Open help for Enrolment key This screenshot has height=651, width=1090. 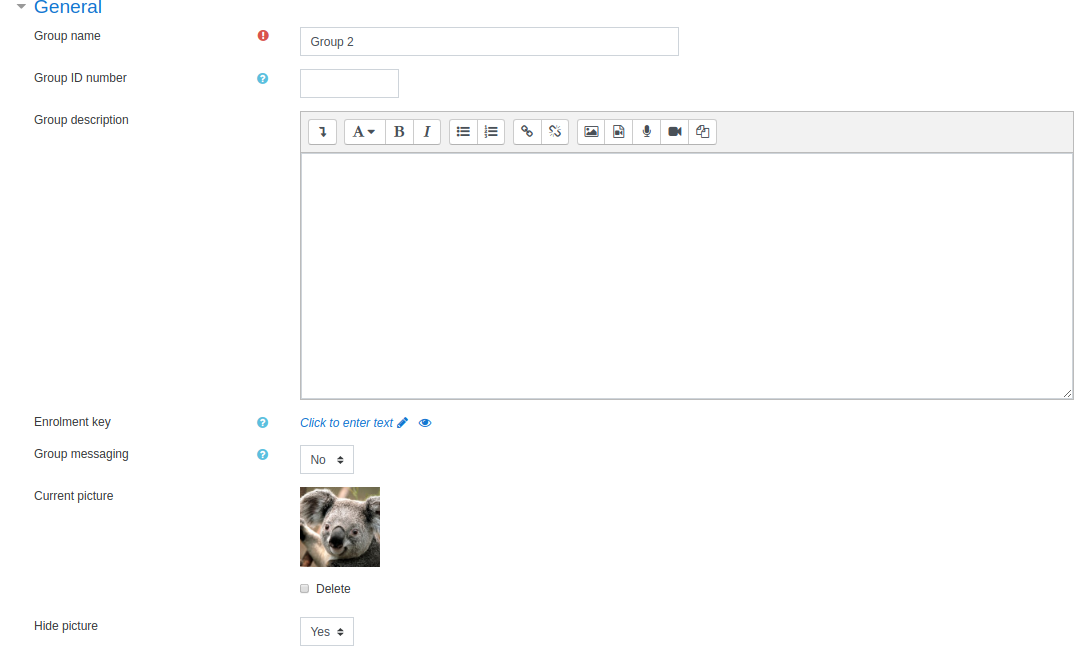click(x=262, y=423)
